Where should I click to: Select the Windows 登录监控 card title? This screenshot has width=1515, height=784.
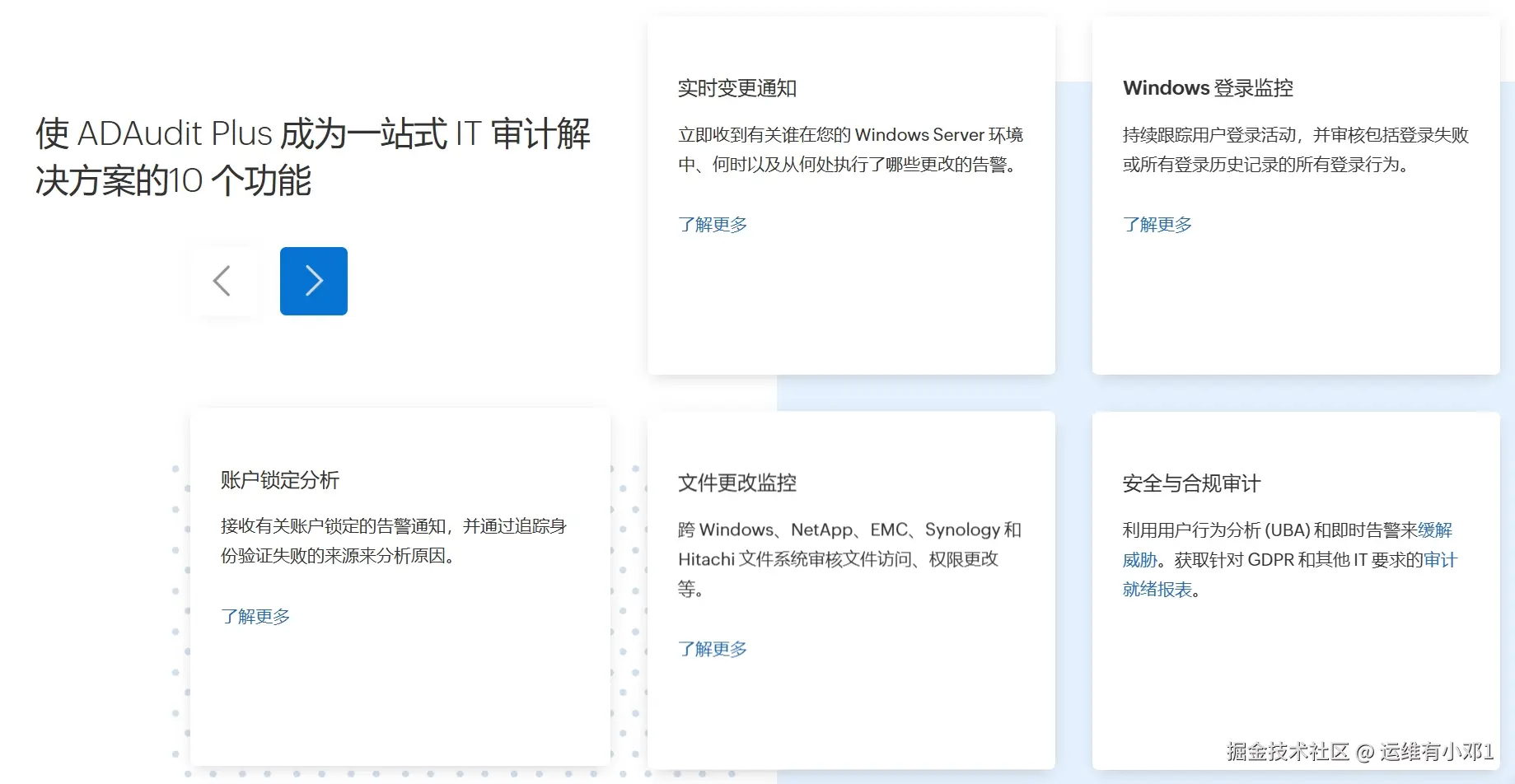[x=1208, y=88]
